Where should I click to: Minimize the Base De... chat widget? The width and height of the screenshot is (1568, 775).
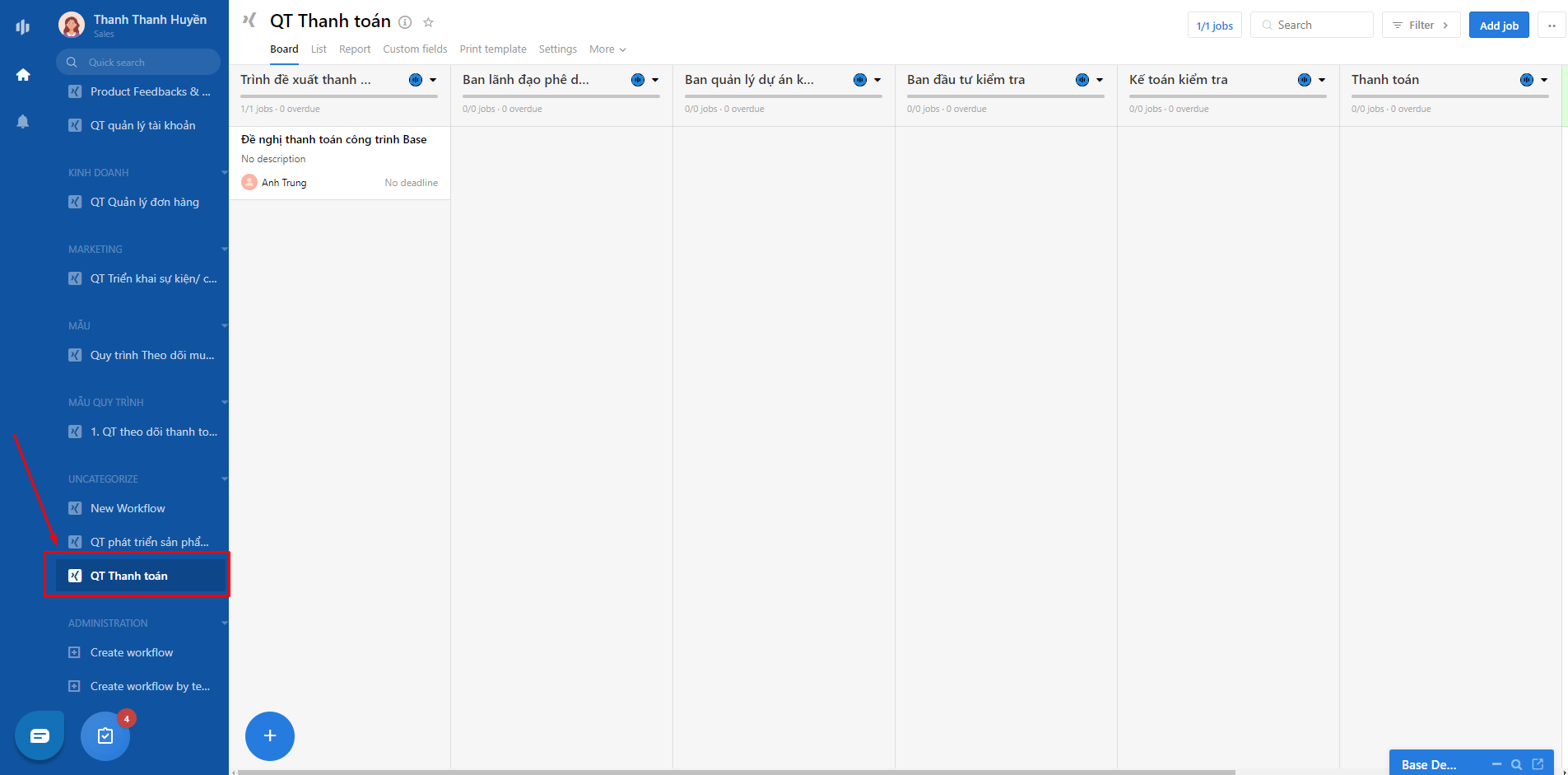coord(1496,764)
